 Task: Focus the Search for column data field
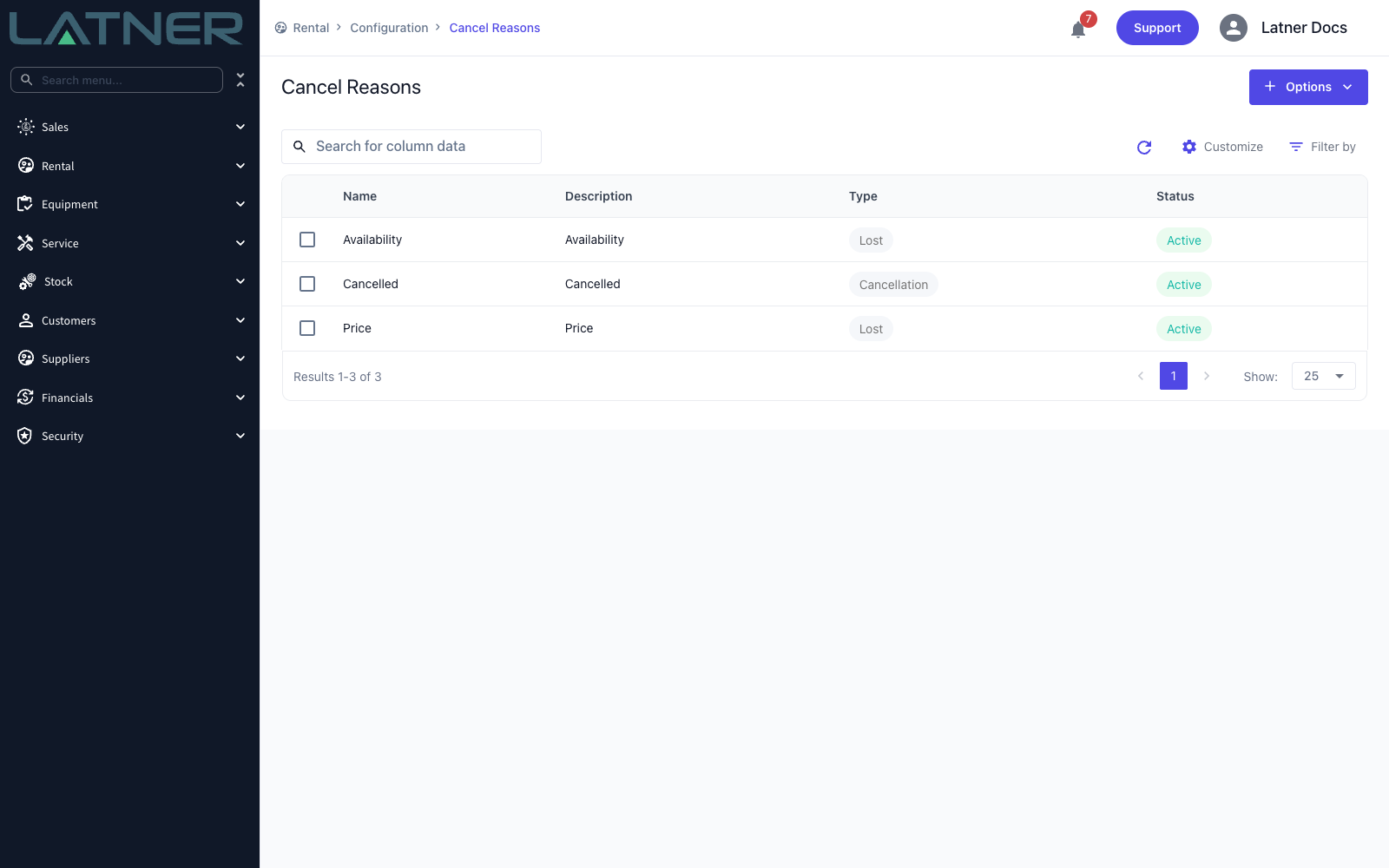[411, 147]
